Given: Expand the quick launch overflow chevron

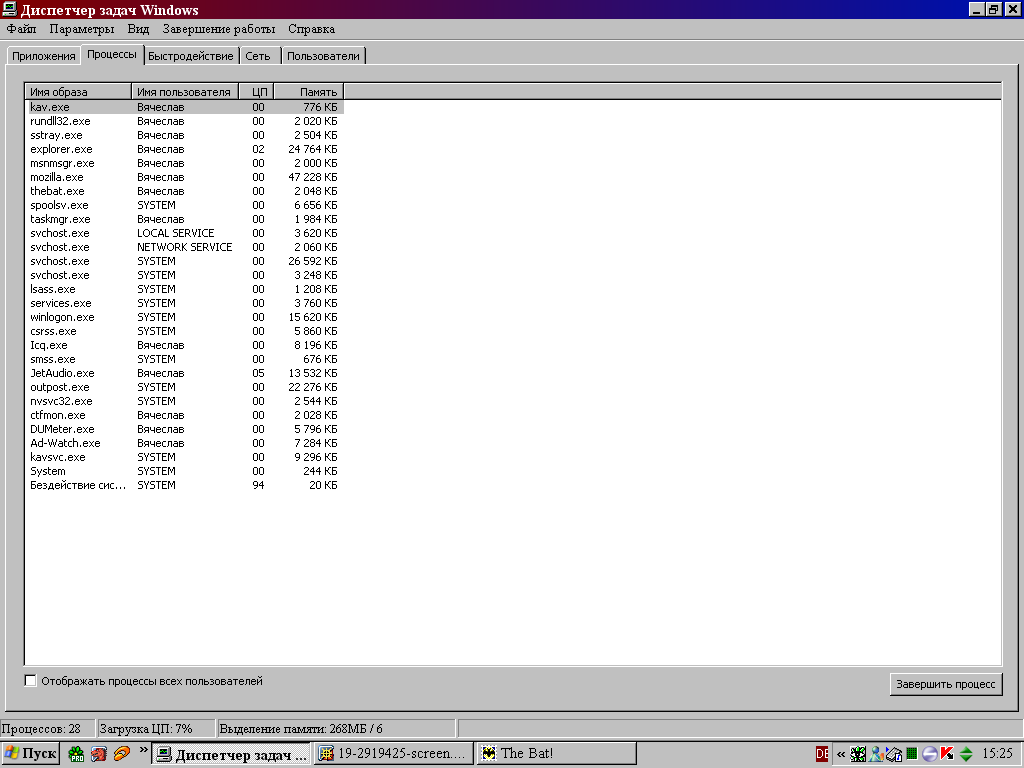Looking at the screenshot, I should coord(142,749).
